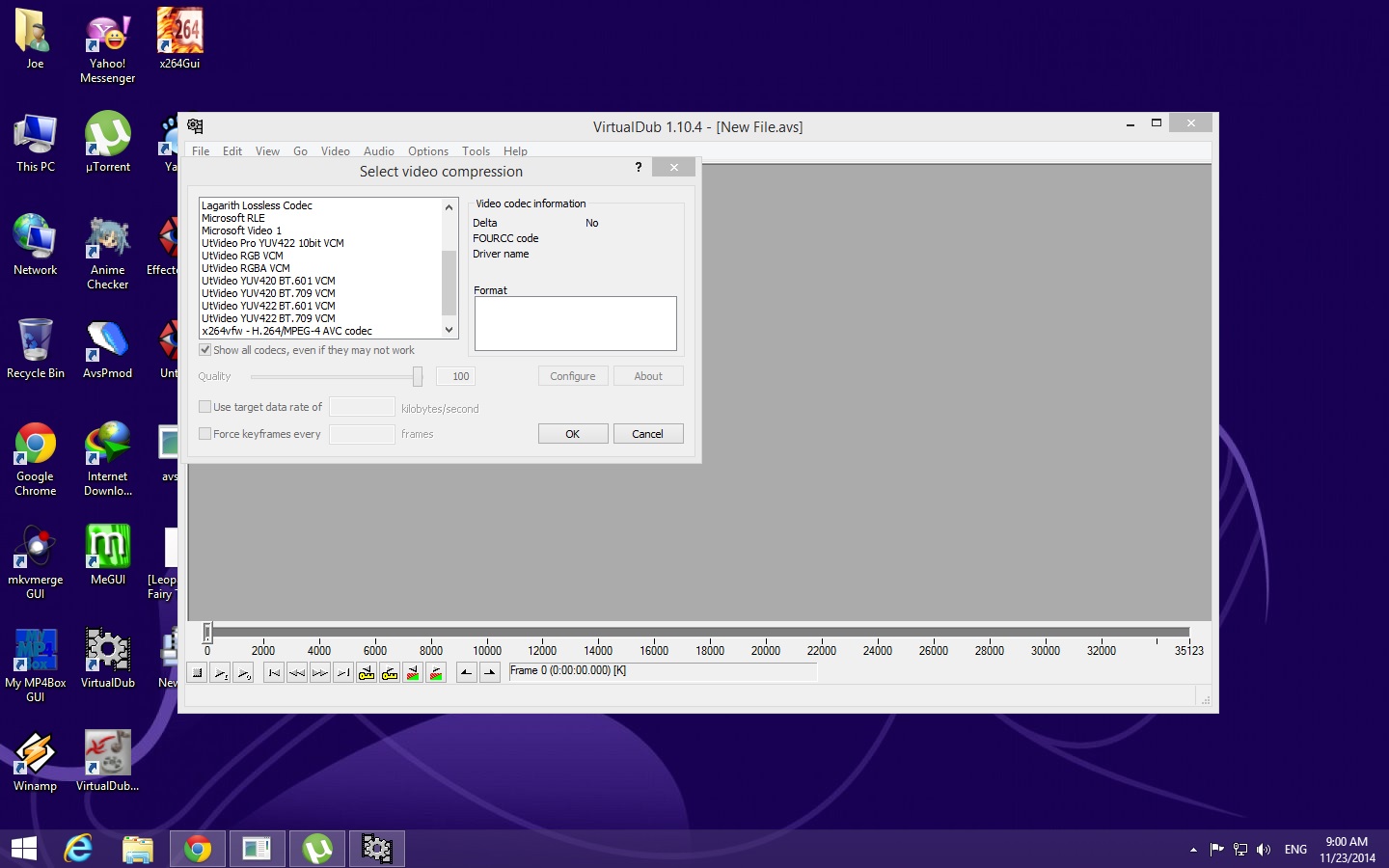Screen dimensions: 1389x868
Task: Jump to the start of the video
Action: 275,673
